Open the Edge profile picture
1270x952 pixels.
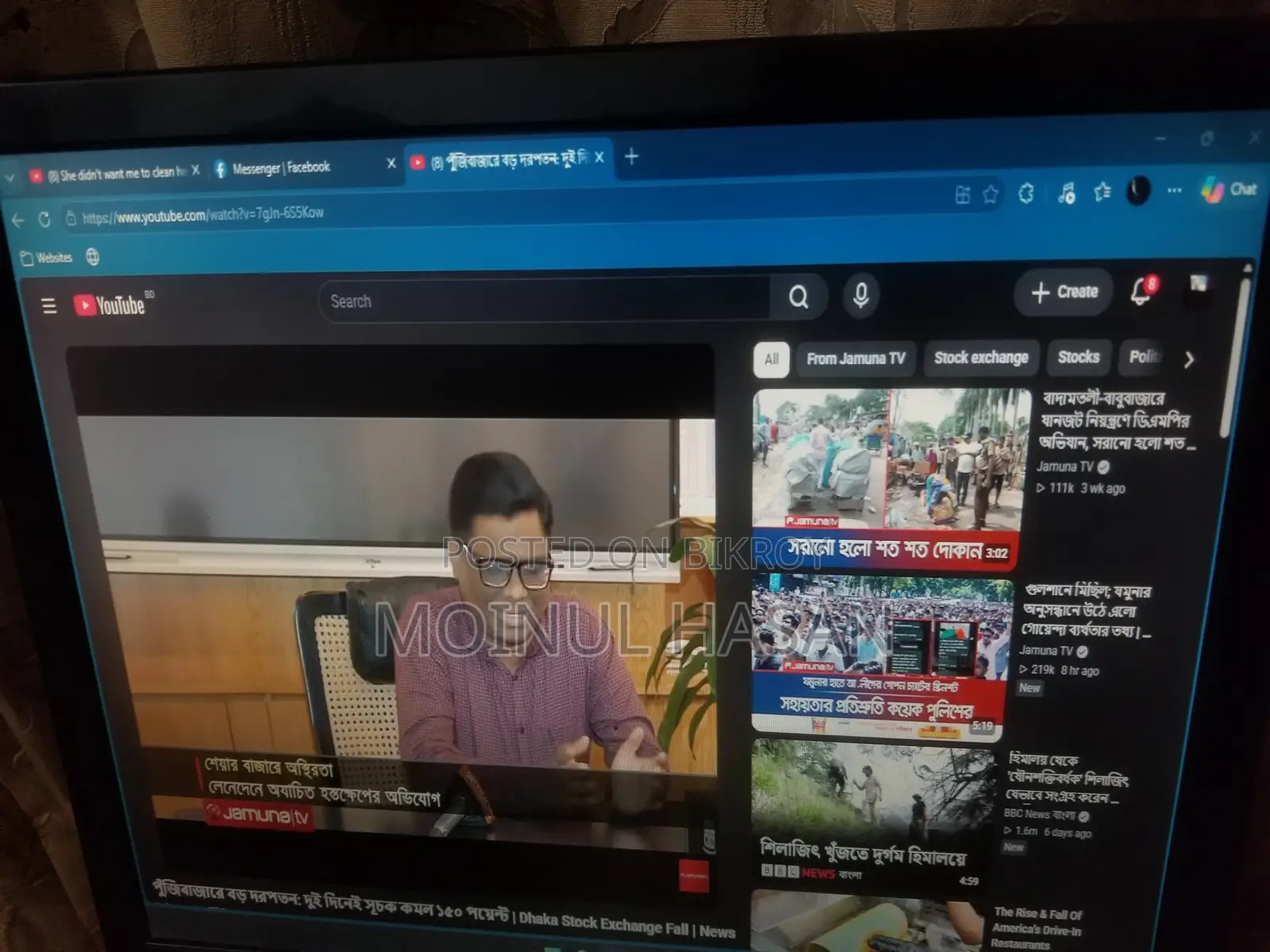[1138, 191]
